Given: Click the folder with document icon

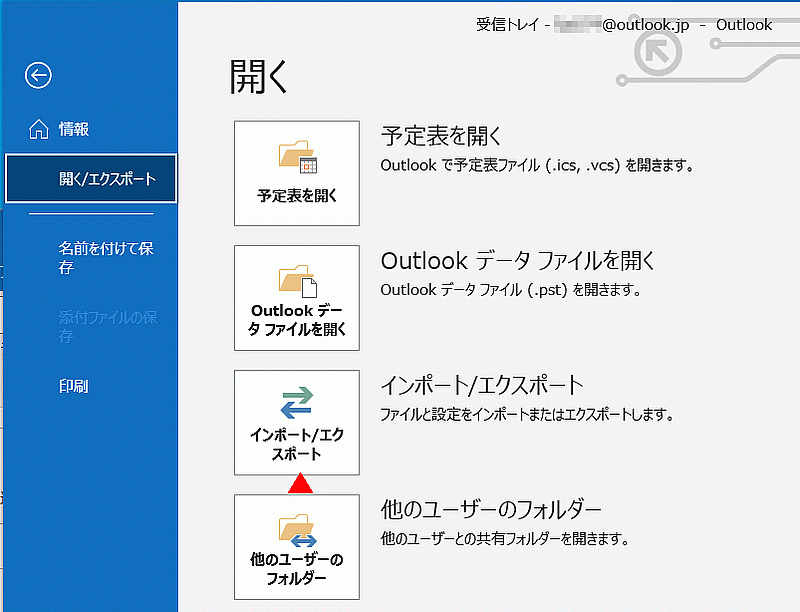Looking at the screenshot, I should (298, 281).
